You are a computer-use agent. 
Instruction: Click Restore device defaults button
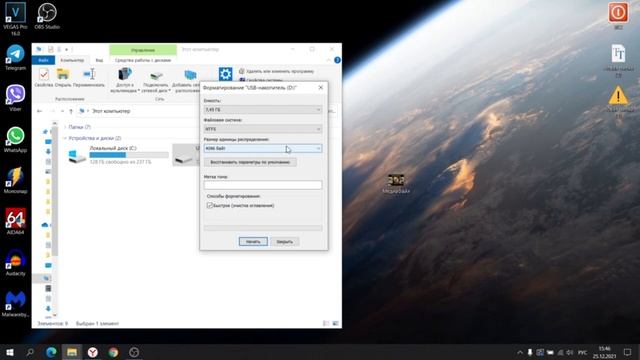click(x=250, y=162)
